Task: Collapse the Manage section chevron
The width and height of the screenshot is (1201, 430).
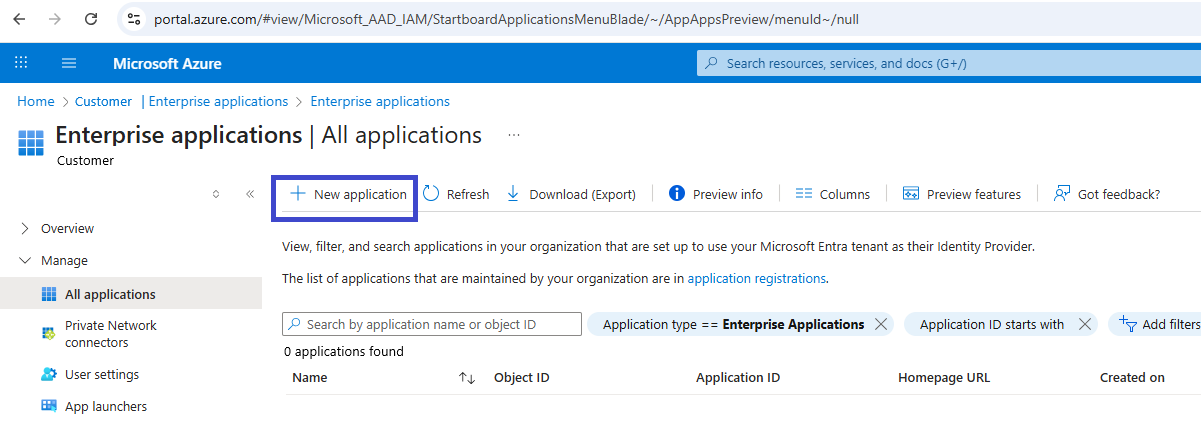Action: tap(24, 261)
